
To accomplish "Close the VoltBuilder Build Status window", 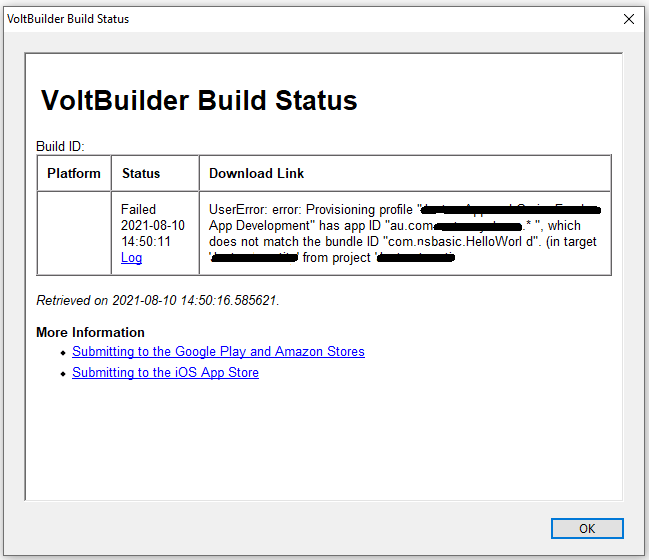I will (x=629, y=19).
